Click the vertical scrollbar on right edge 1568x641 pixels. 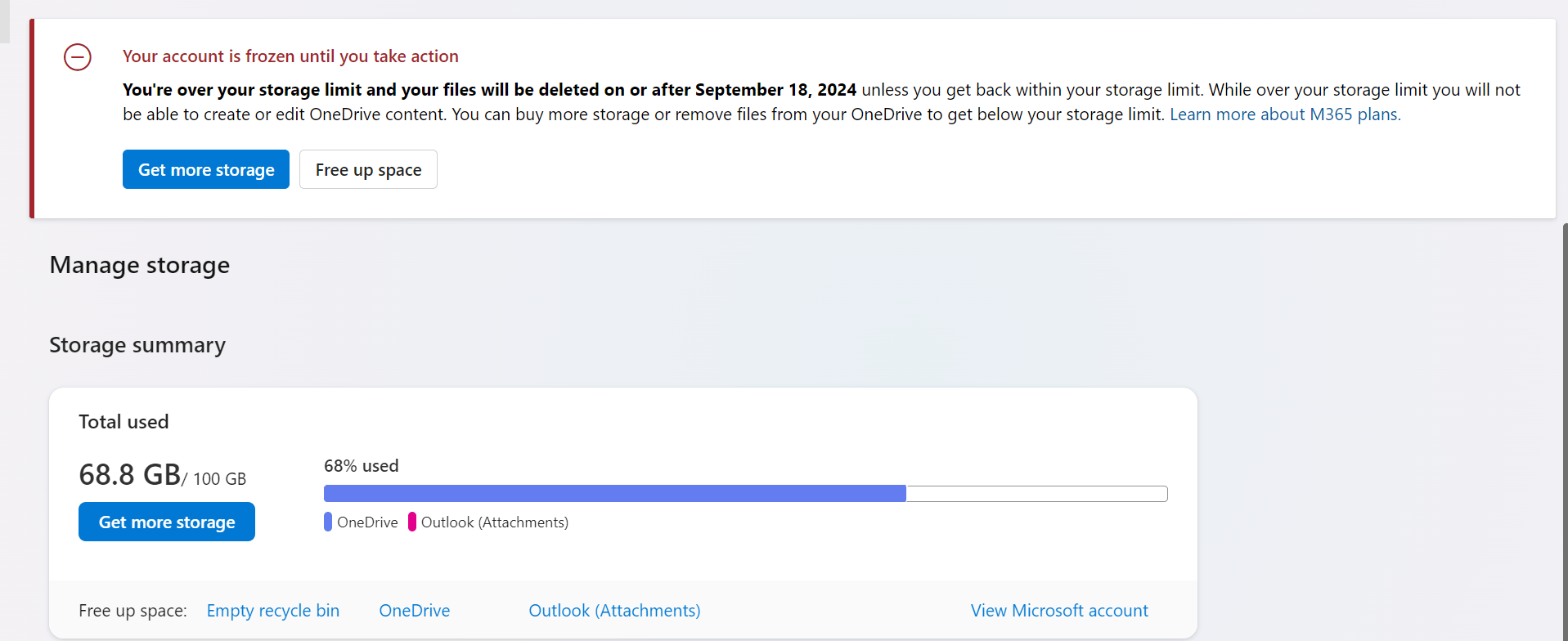[1565, 432]
